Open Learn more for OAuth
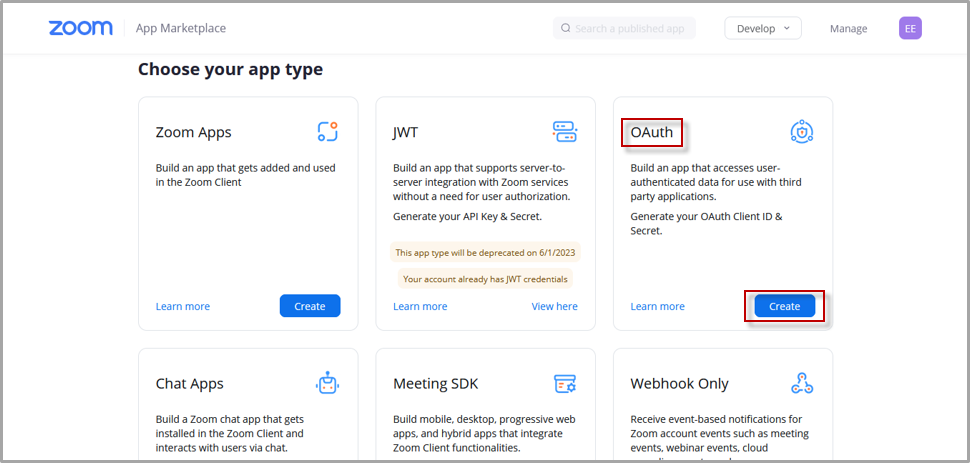This screenshot has height=463, width=970. (x=658, y=306)
